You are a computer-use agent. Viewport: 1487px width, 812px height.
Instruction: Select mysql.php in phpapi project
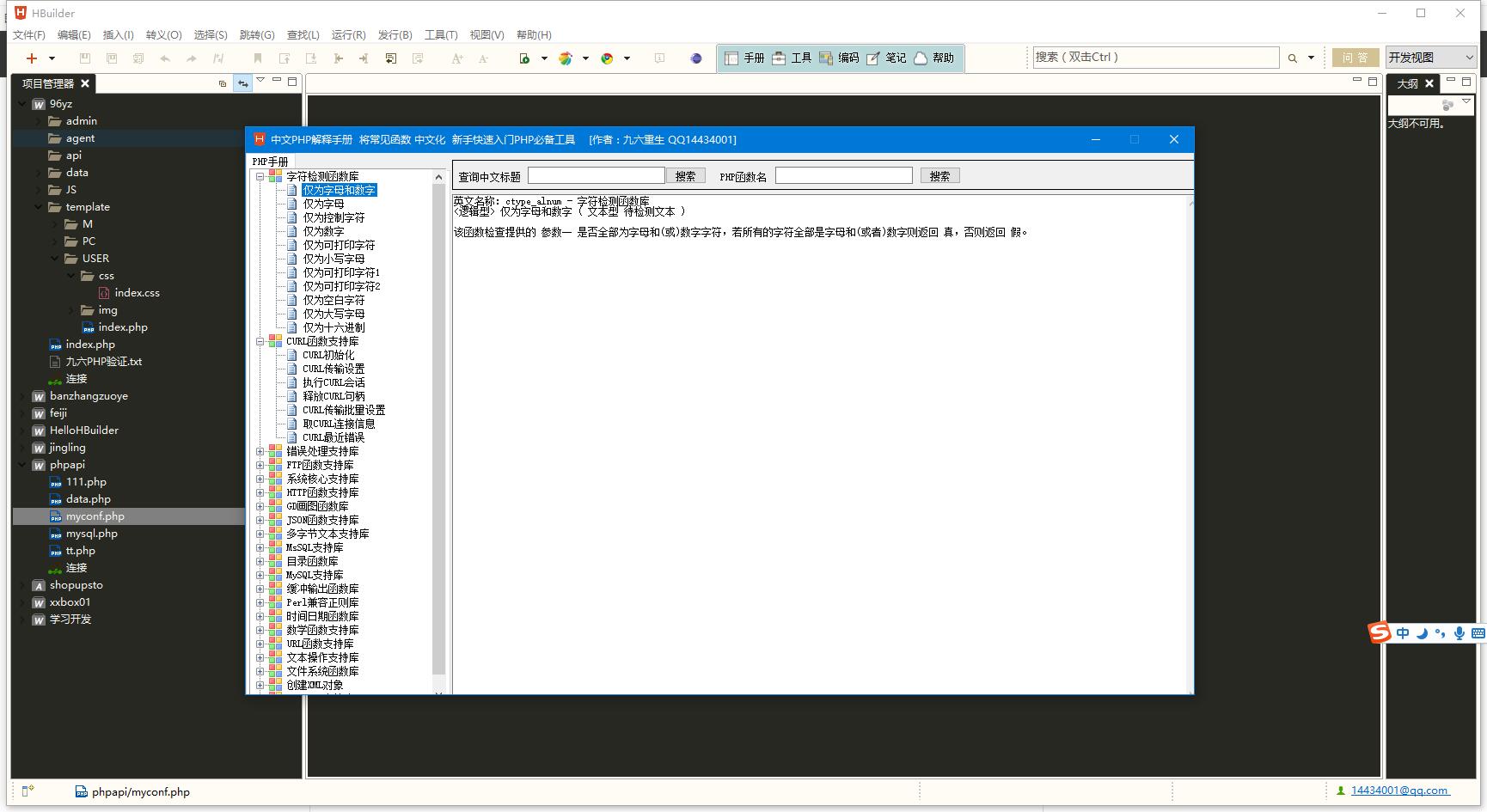coord(91,534)
